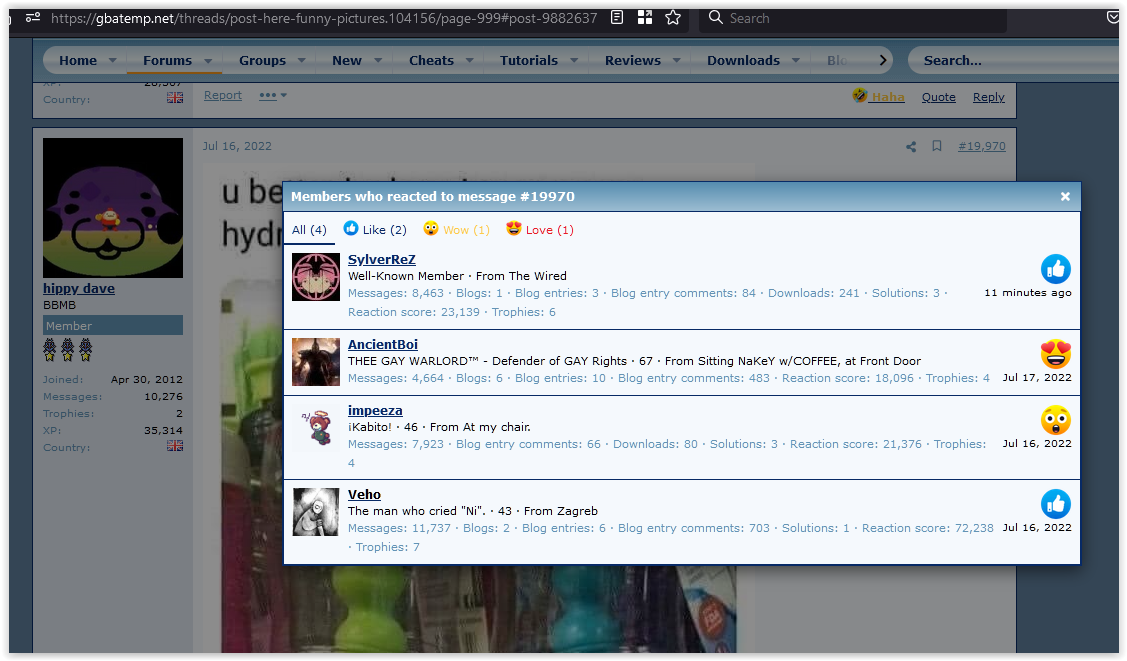
Task: Focus the browser Search box
Action: coord(853,18)
